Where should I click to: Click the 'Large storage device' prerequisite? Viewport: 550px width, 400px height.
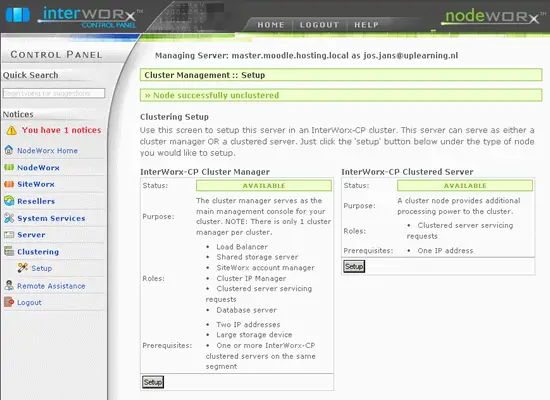[254, 335]
